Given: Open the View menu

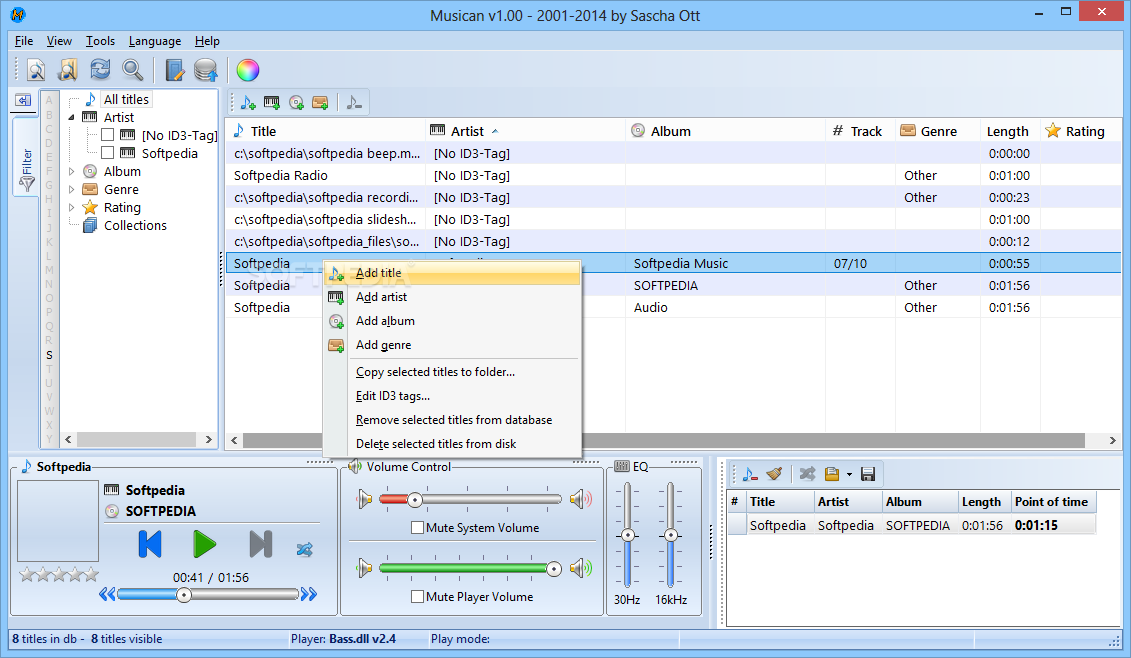Looking at the screenshot, I should click(59, 41).
